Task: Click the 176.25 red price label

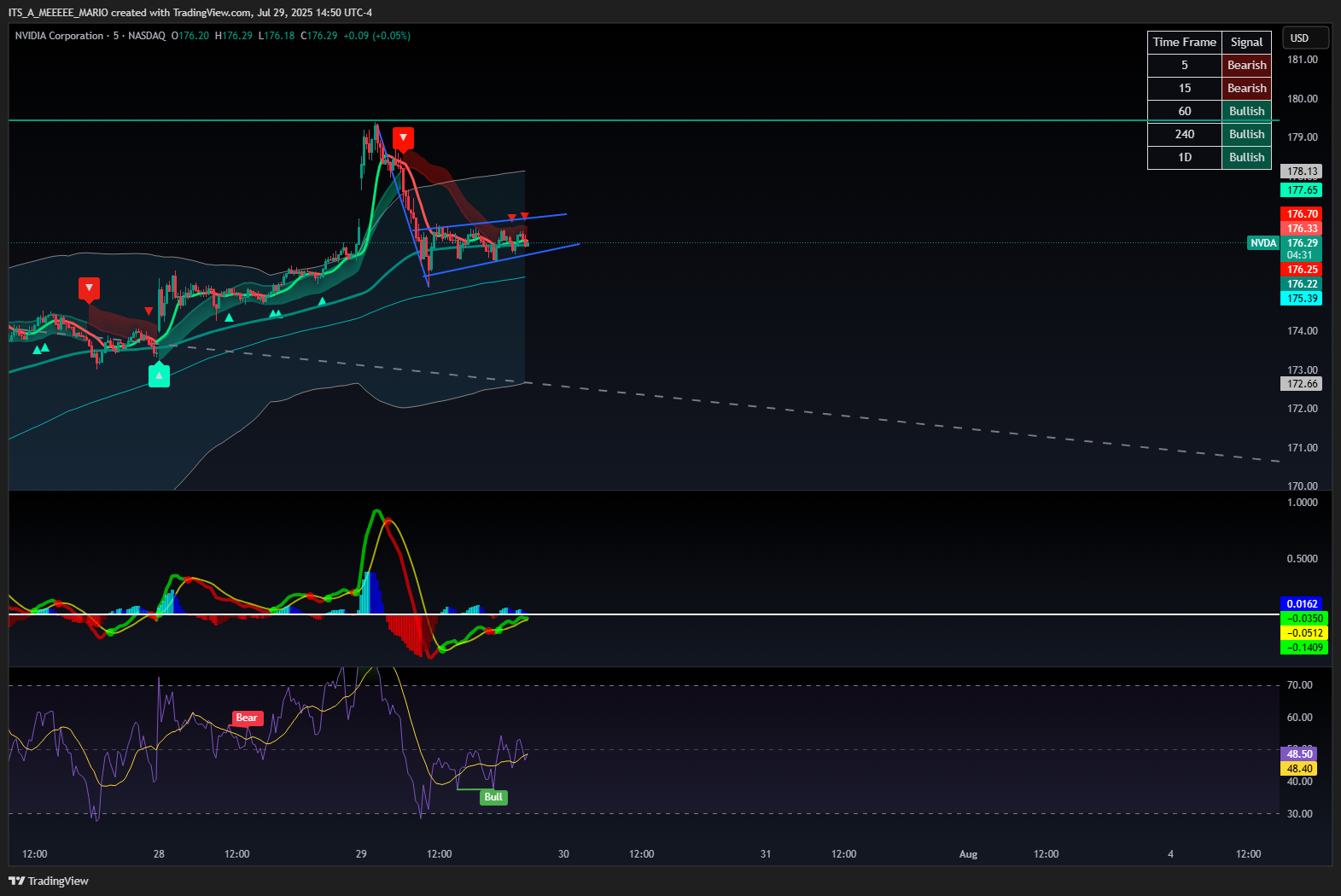Action: [x=1302, y=270]
